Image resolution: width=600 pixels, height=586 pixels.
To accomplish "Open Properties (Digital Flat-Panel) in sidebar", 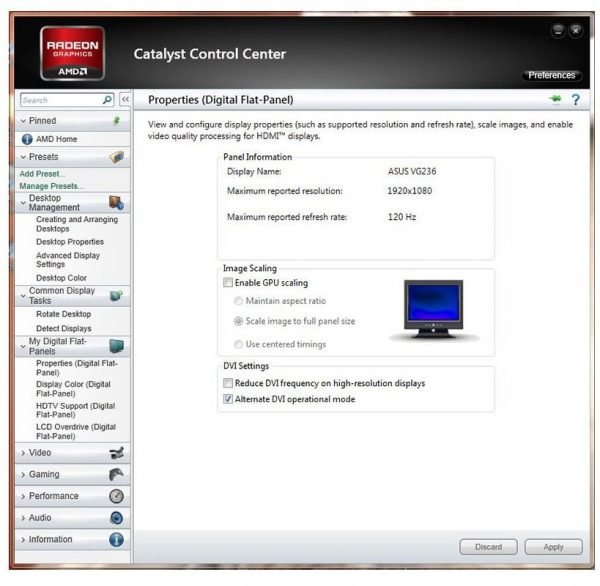I will (77, 368).
